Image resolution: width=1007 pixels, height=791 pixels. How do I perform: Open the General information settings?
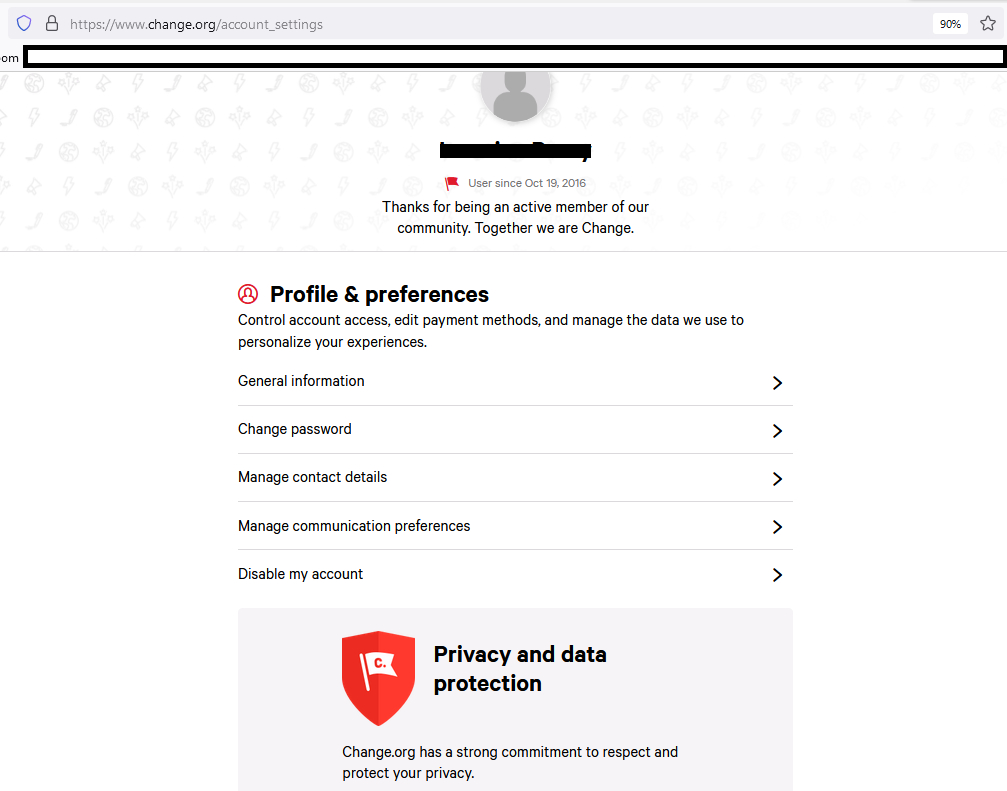pyautogui.click(x=301, y=381)
